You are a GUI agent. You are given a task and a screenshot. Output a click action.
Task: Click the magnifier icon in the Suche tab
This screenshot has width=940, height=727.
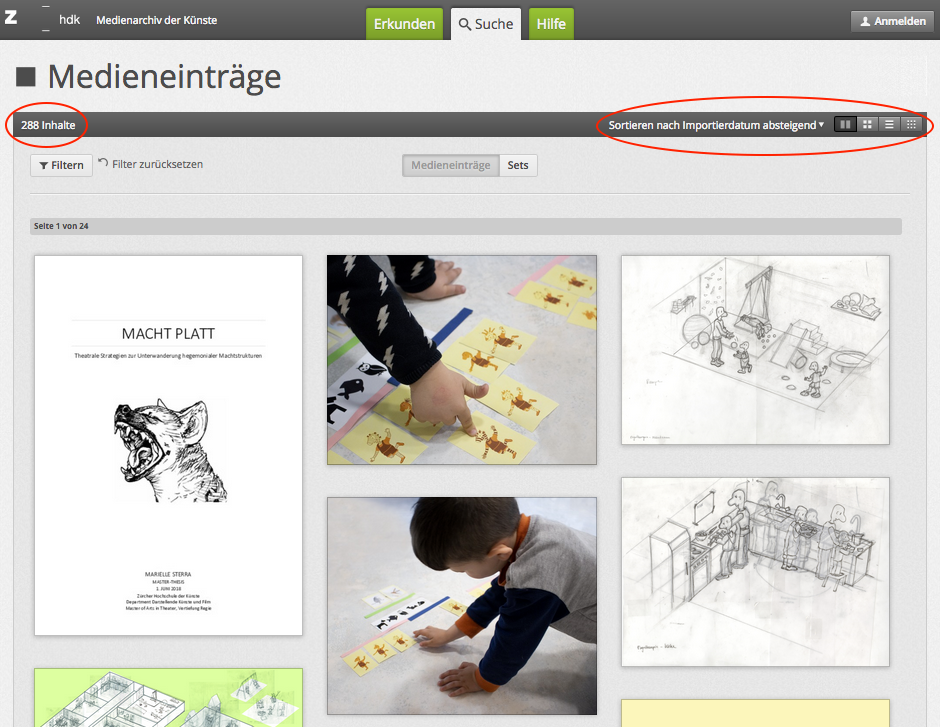pos(464,24)
